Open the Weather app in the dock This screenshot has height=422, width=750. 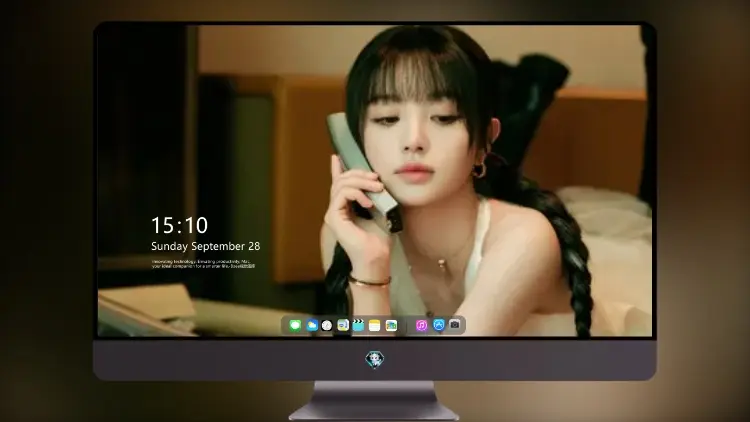coord(312,325)
